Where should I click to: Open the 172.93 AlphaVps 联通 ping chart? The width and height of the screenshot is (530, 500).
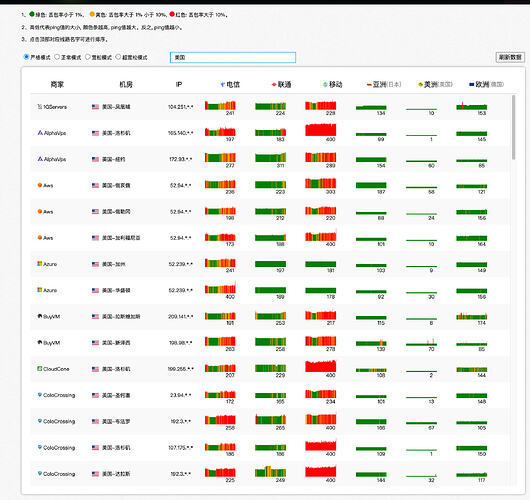270,158
